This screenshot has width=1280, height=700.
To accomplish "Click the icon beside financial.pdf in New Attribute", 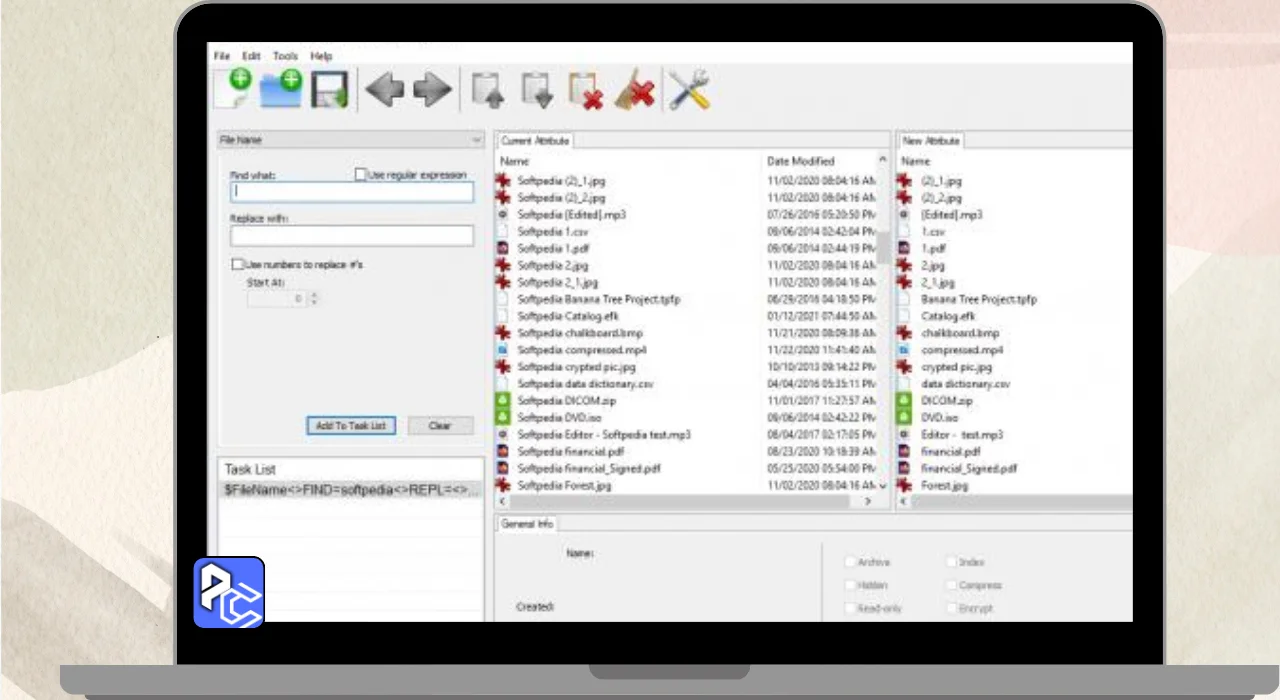I will pyautogui.click(x=905, y=452).
